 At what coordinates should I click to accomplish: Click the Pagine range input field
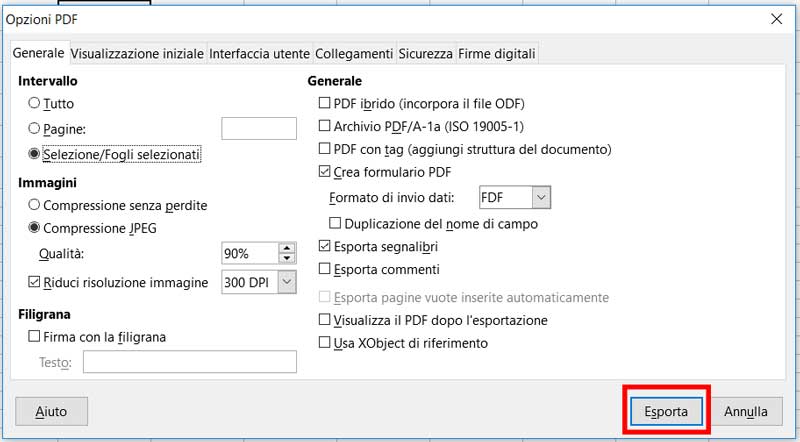[259, 129]
